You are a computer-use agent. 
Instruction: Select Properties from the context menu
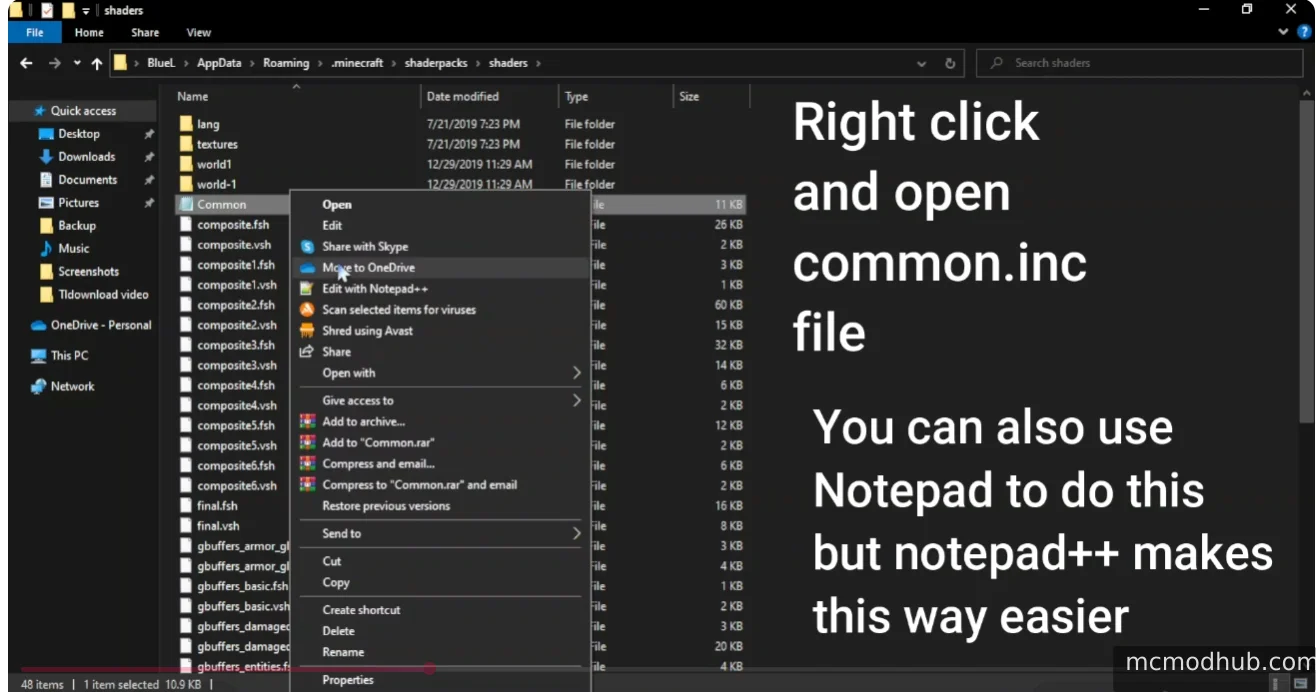pos(348,680)
